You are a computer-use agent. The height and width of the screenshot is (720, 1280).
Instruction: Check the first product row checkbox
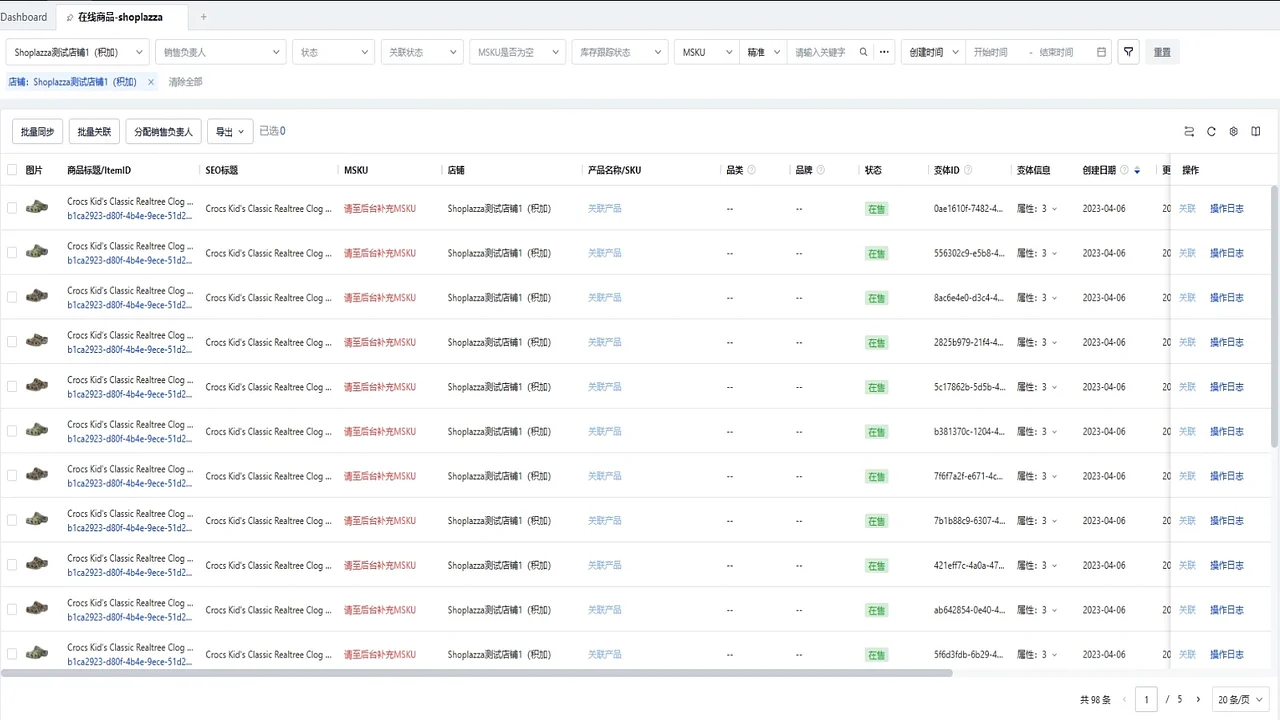(x=12, y=208)
